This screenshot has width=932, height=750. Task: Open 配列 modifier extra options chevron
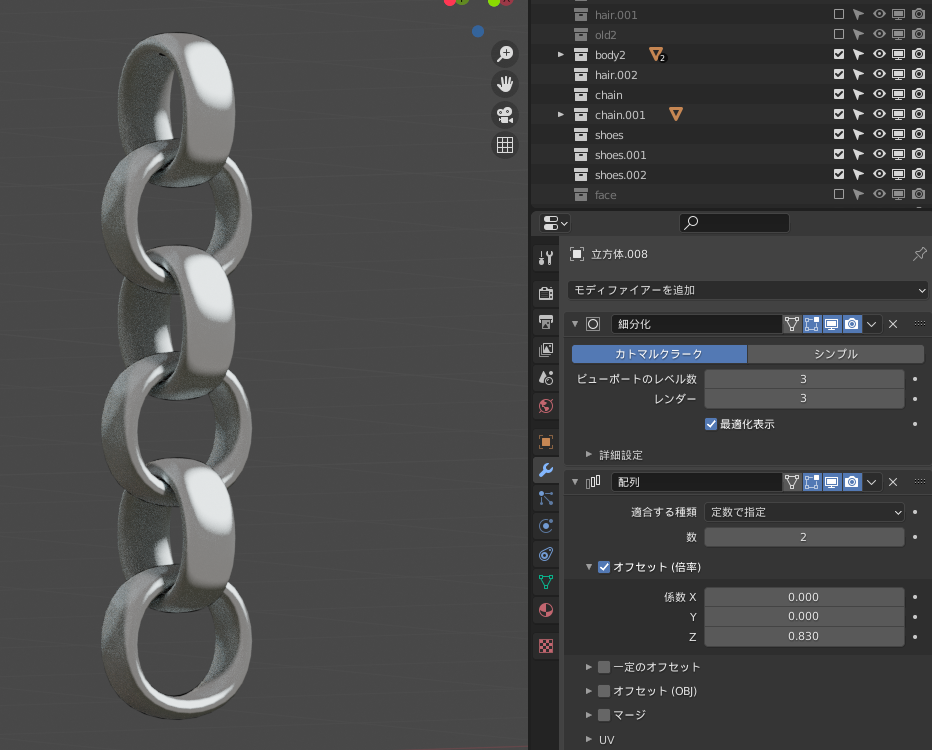point(871,482)
